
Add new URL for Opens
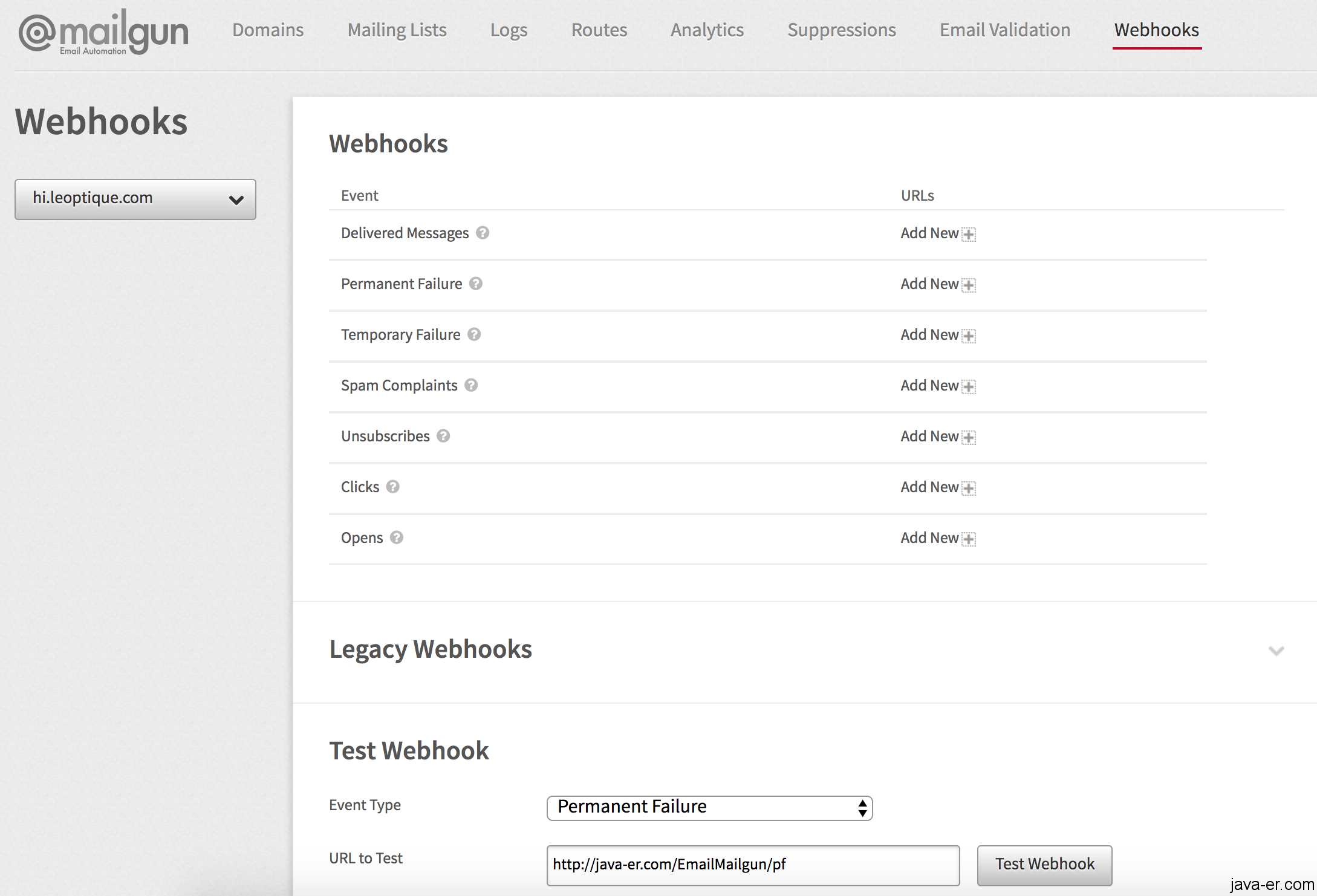[938, 538]
